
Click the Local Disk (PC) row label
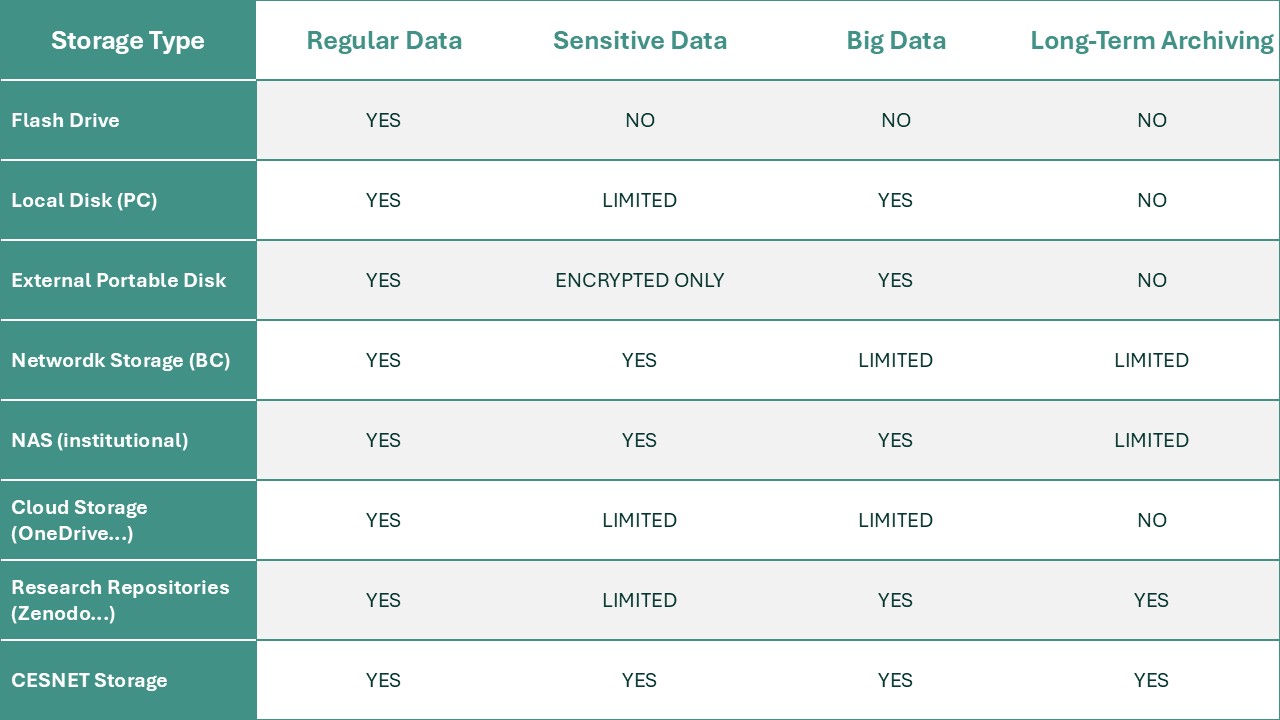point(84,200)
